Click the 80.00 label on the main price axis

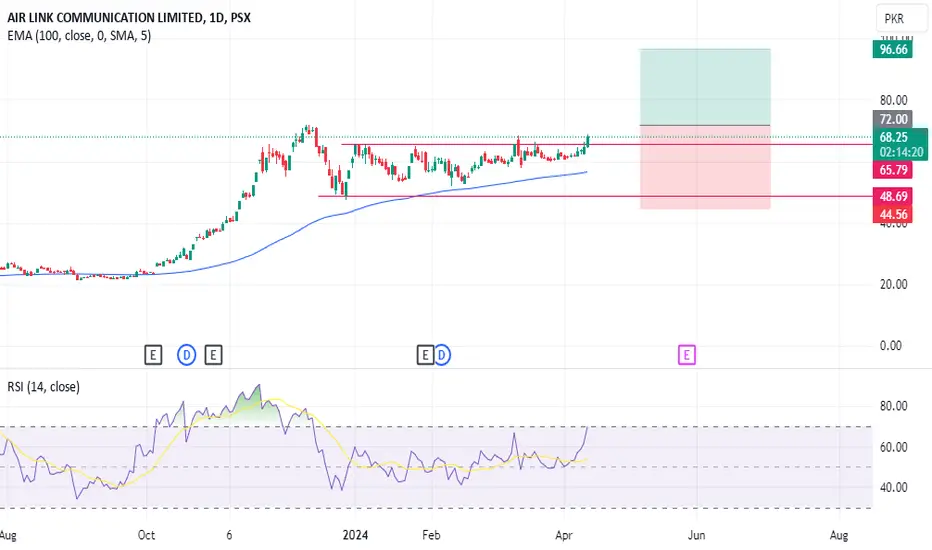tap(893, 100)
